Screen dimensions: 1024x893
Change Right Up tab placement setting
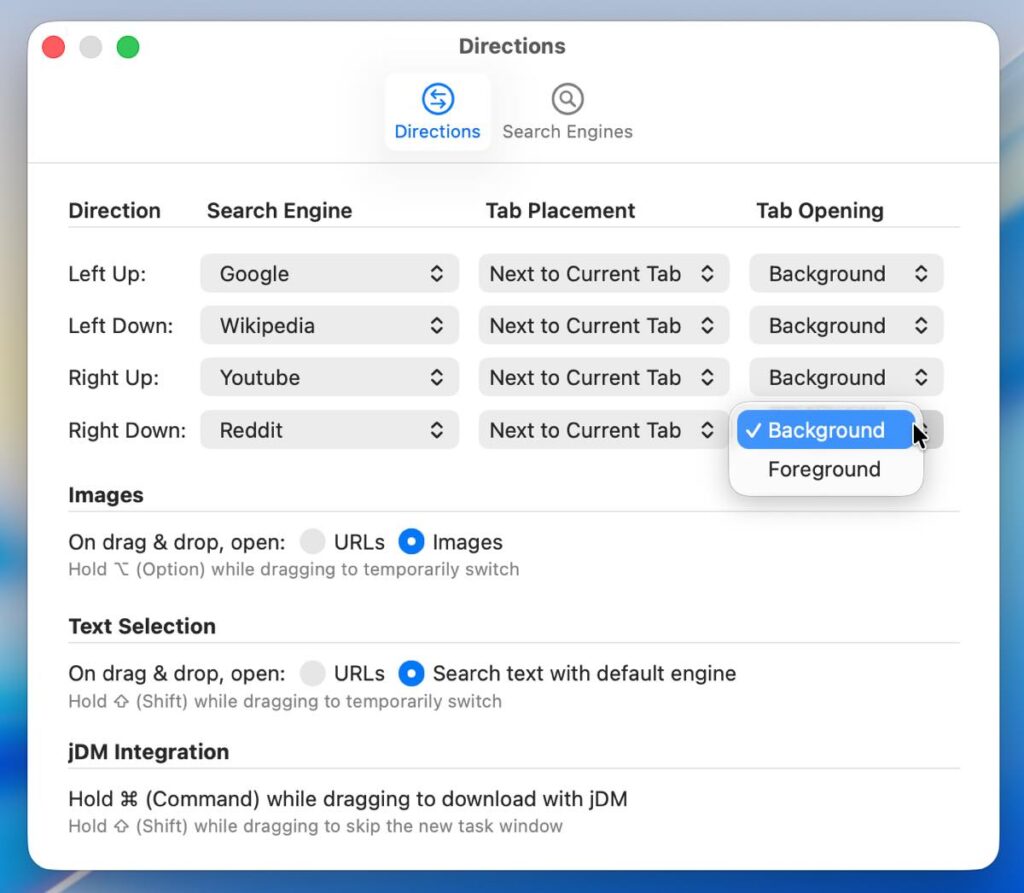603,378
